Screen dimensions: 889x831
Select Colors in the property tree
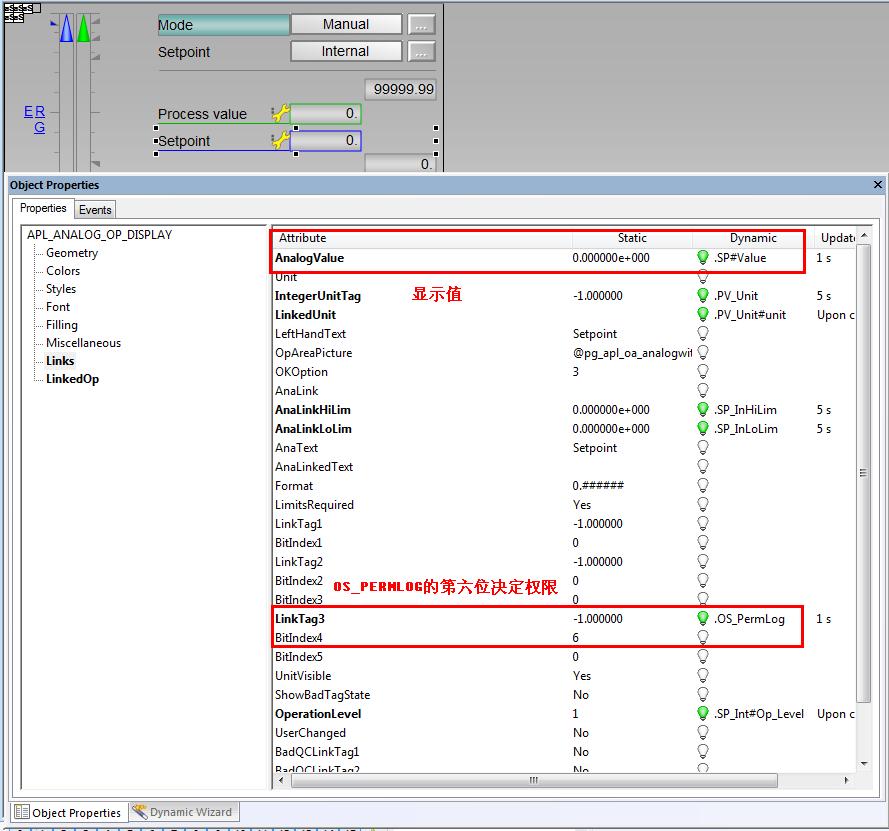63,271
